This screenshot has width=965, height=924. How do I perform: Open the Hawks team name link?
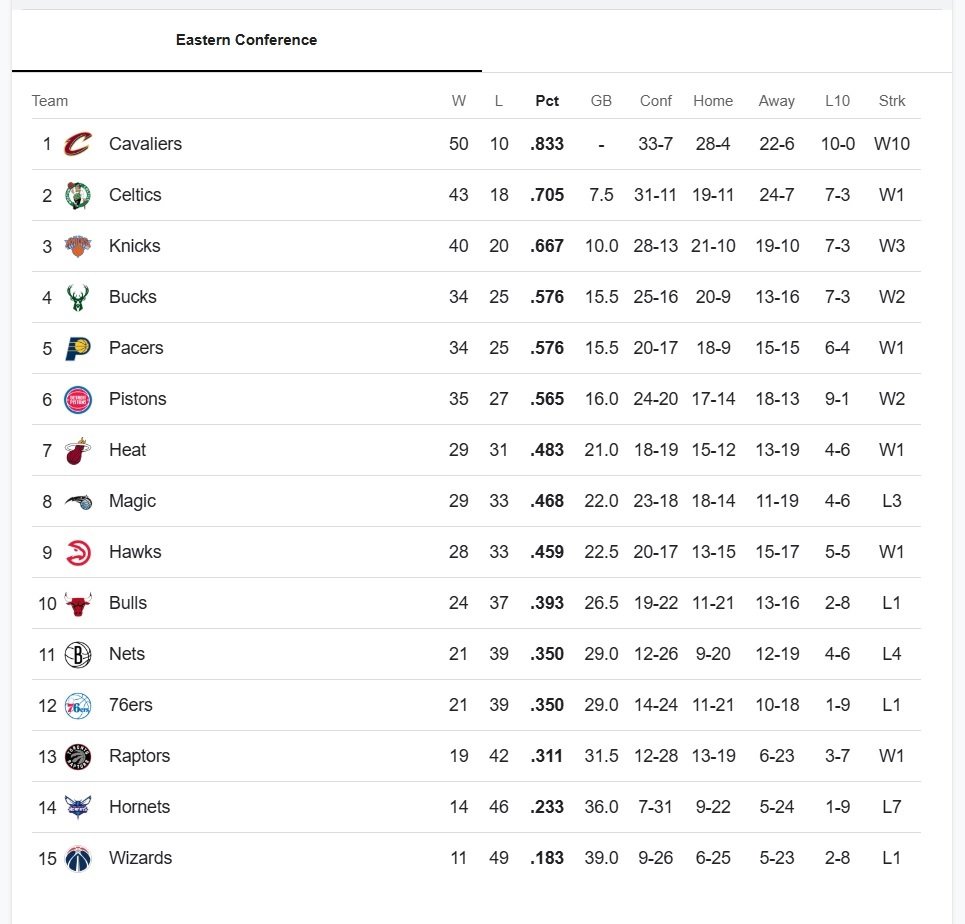point(135,552)
